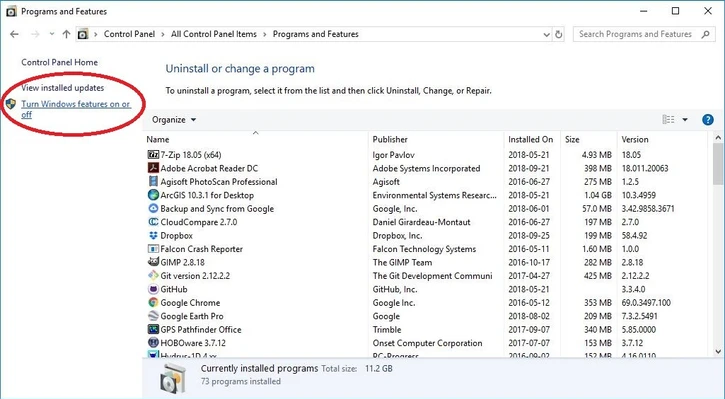Select The GIMP Team publisher cell
This screenshot has width=725, height=399.
pos(402,263)
